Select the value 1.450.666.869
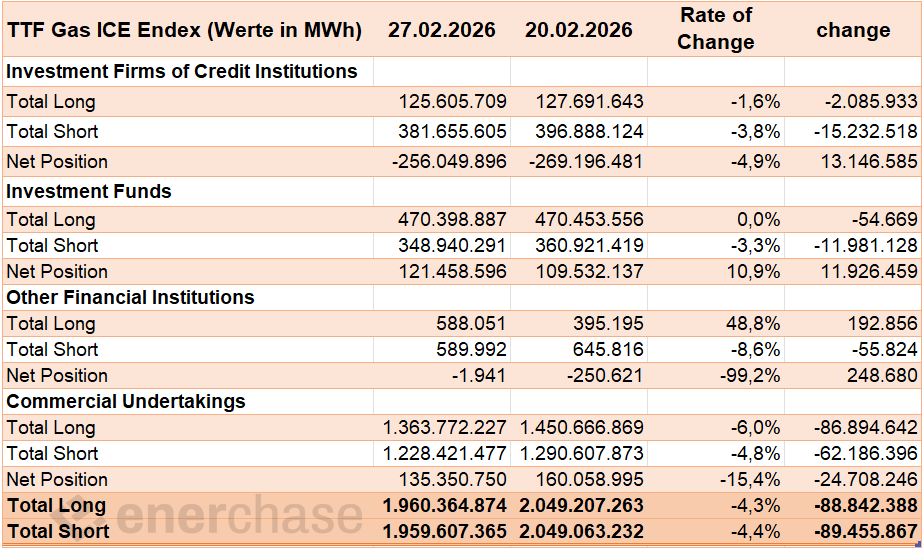Screen dimensions: 922x548 coord(582,427)
